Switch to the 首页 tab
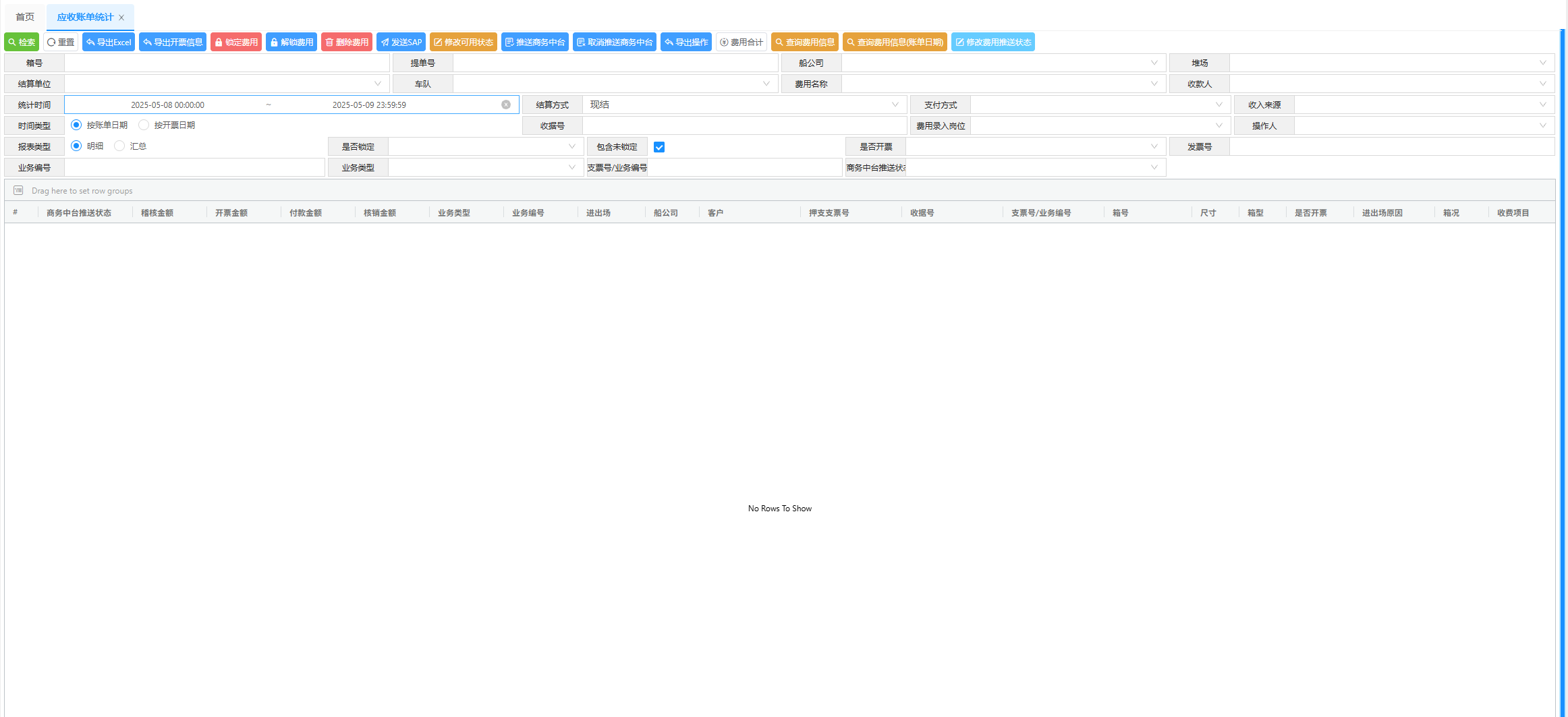This screenshot has height=717, width=1568. tap(25, 17)
